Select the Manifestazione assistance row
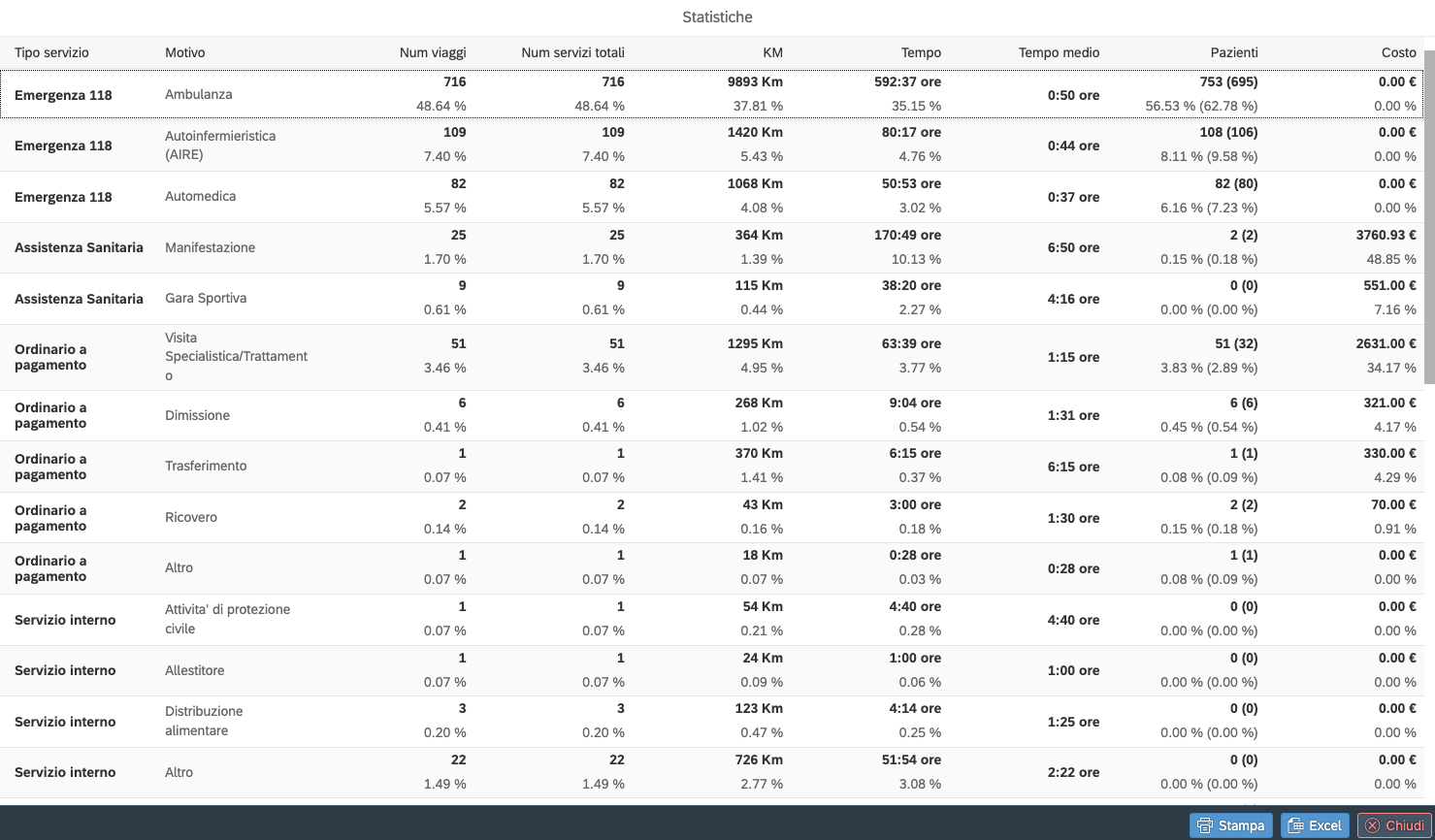Viewport: 1435px width, 840px height. [210, 247]
